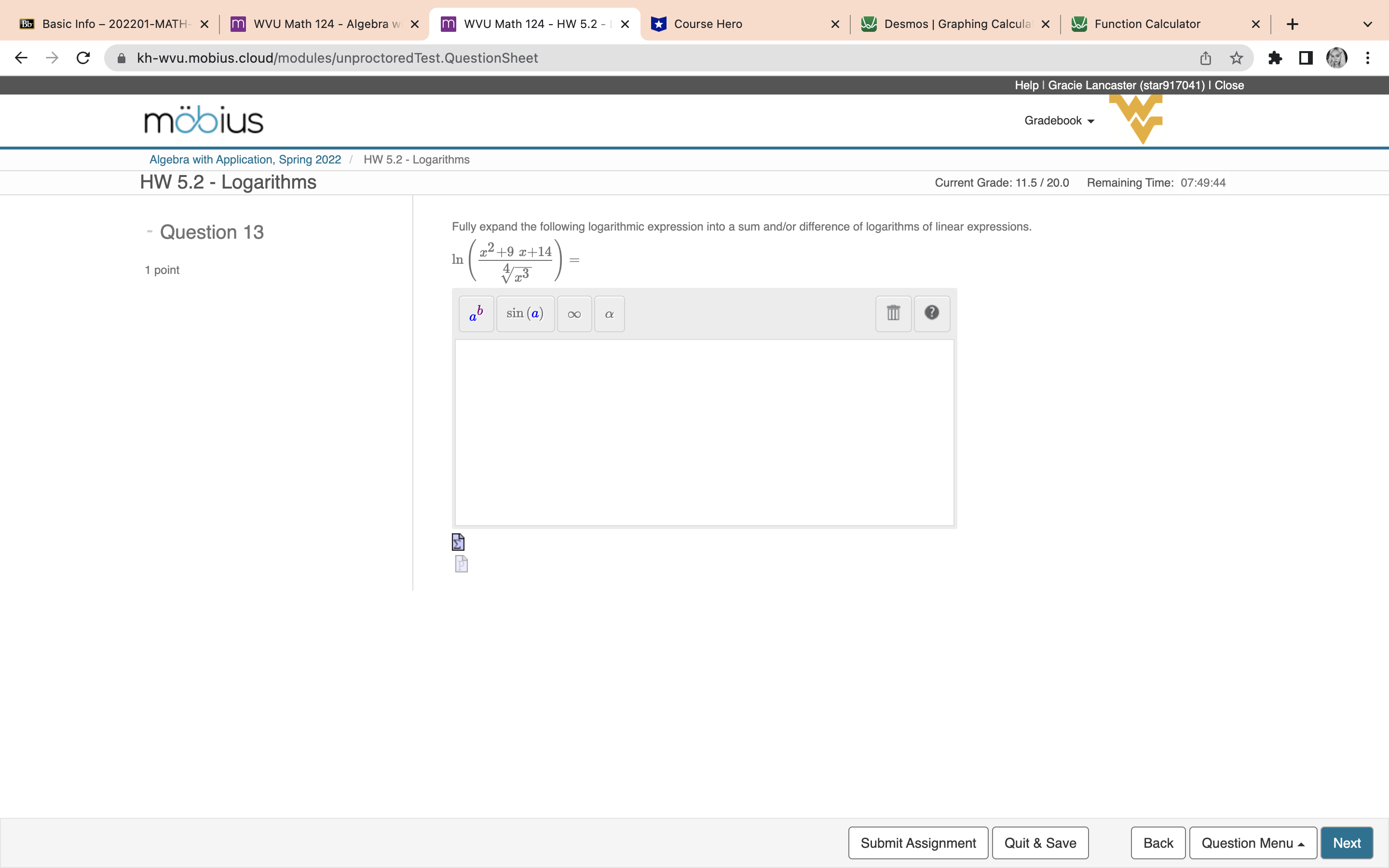Click inside the equation answer box
The width and height of the screenshot is (1389, 868).
704,432
